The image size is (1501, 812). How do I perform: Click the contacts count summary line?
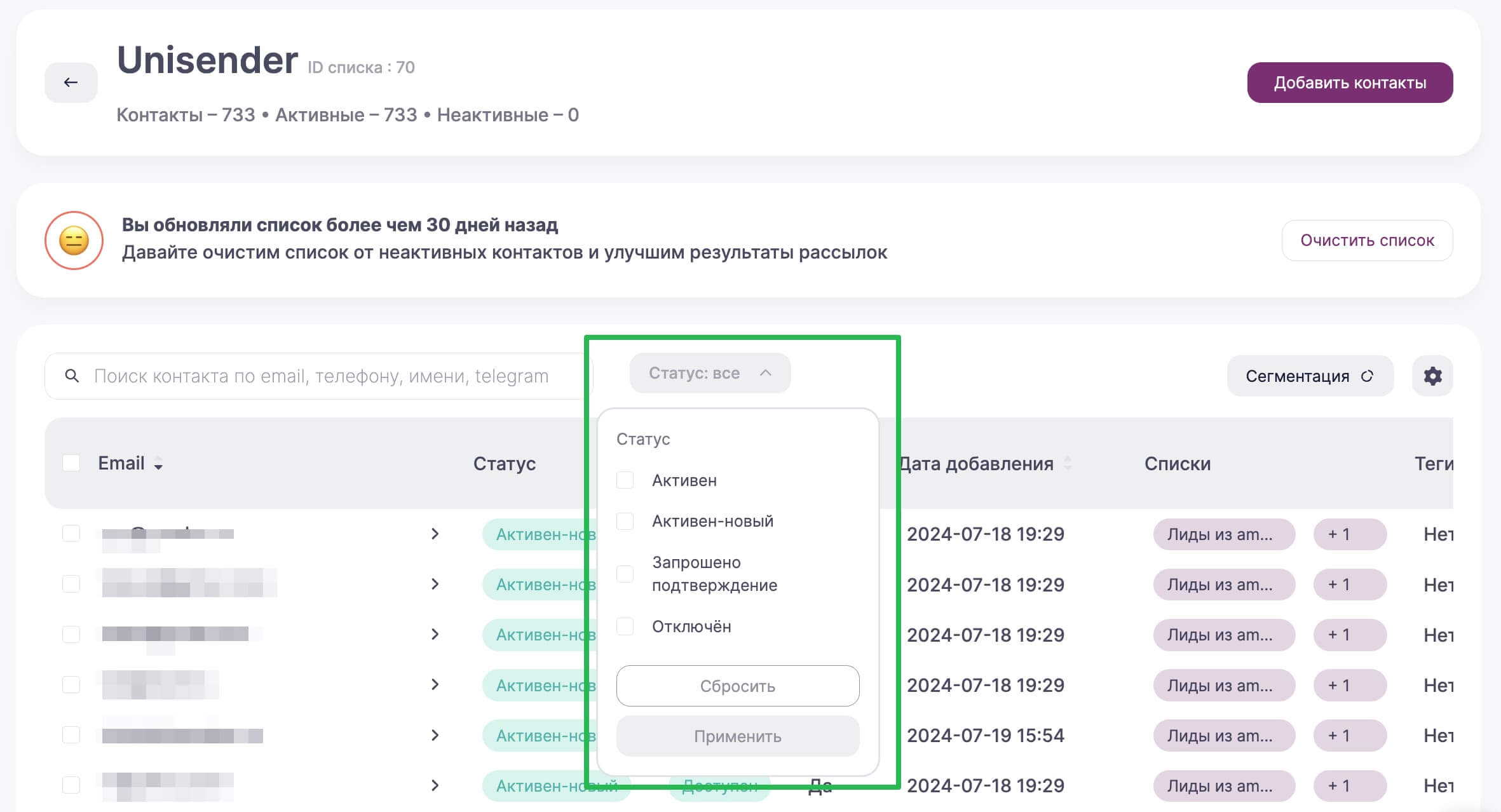pyautogui.click(x=348, y=115)
